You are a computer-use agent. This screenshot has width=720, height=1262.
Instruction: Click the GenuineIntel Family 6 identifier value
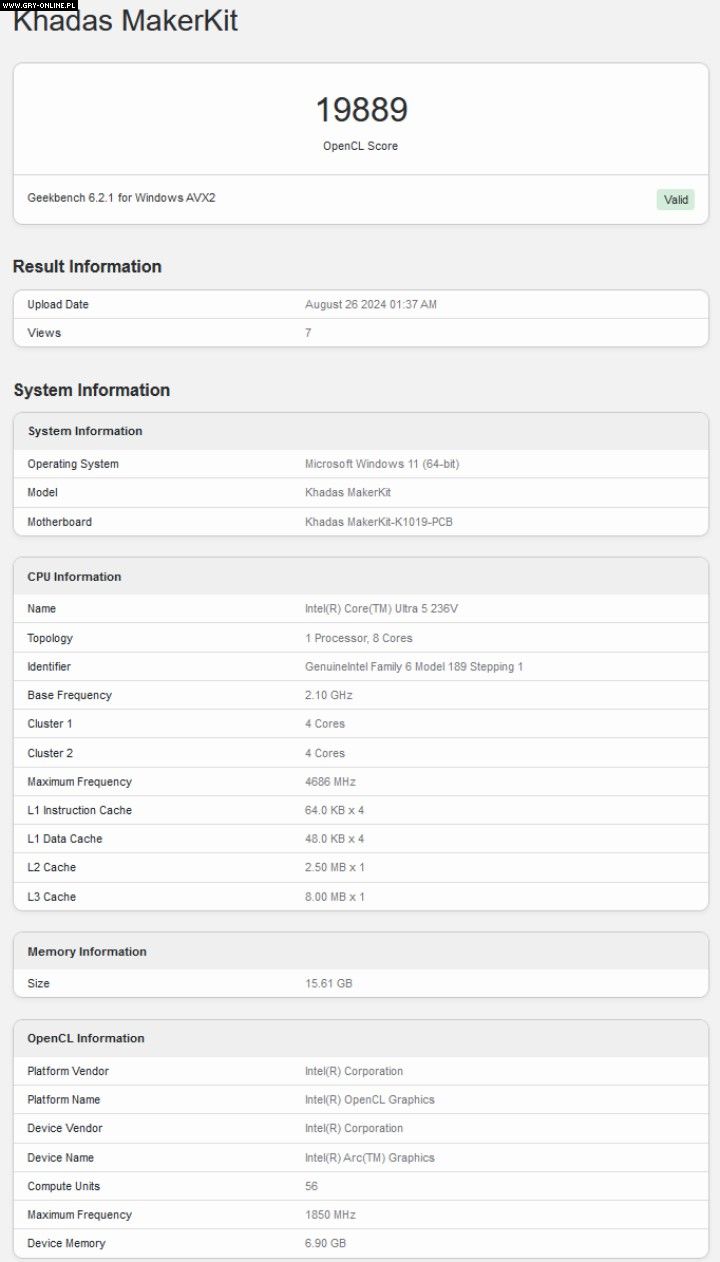413,667
